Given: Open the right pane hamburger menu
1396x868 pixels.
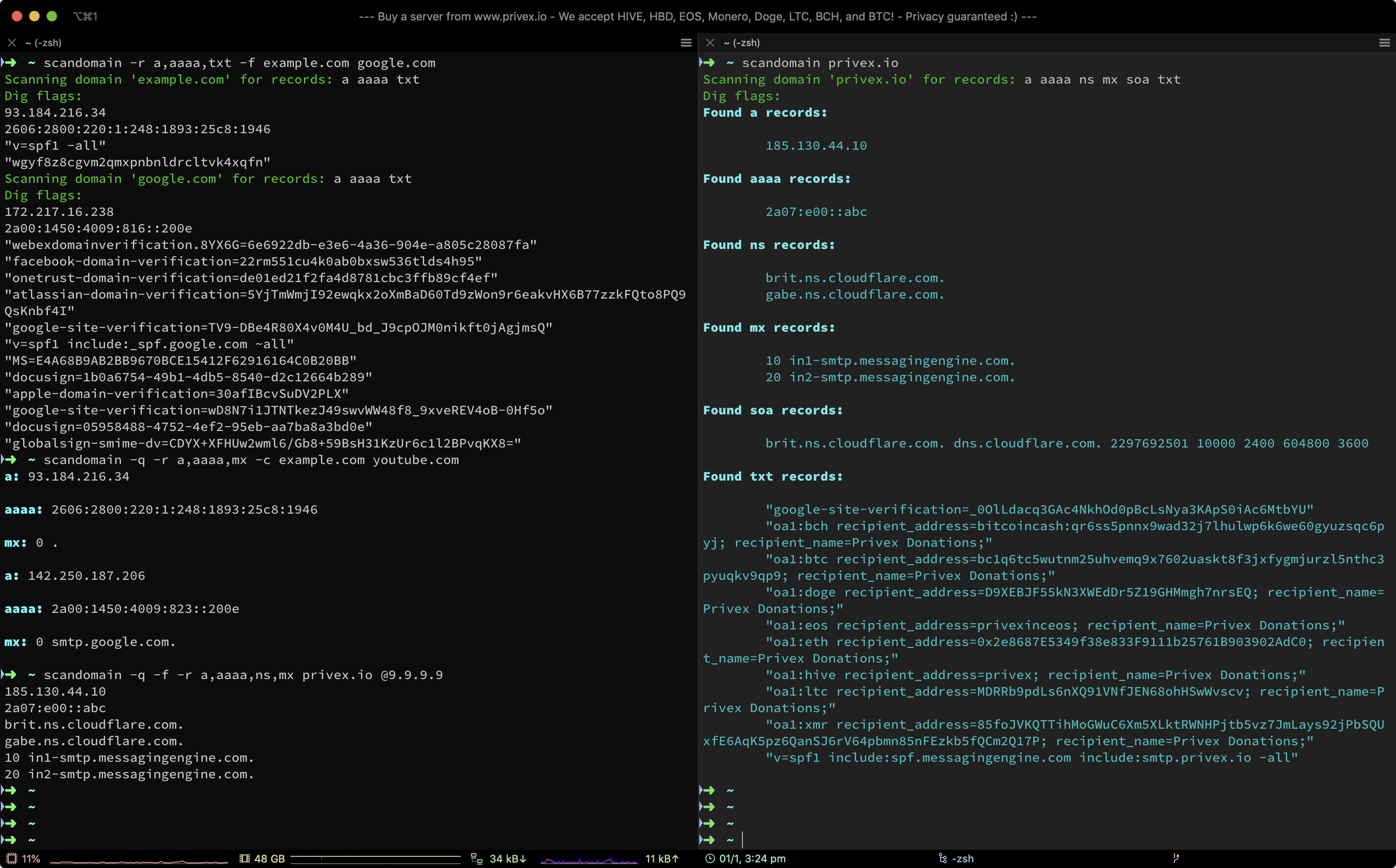Looking at the screenshot, I should [1384, 43].
